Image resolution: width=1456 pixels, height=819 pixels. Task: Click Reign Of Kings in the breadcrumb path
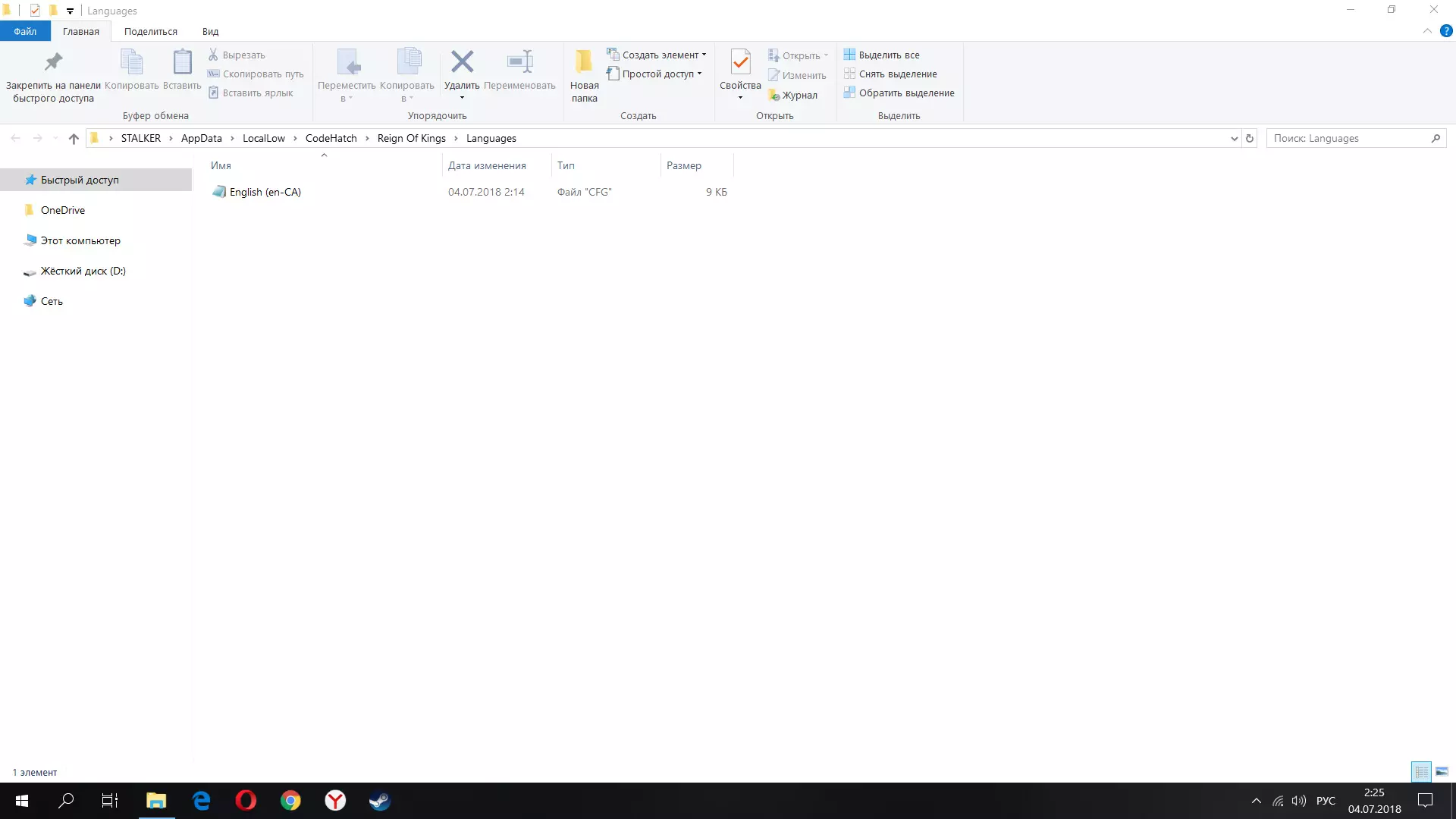tap(411, 139)
